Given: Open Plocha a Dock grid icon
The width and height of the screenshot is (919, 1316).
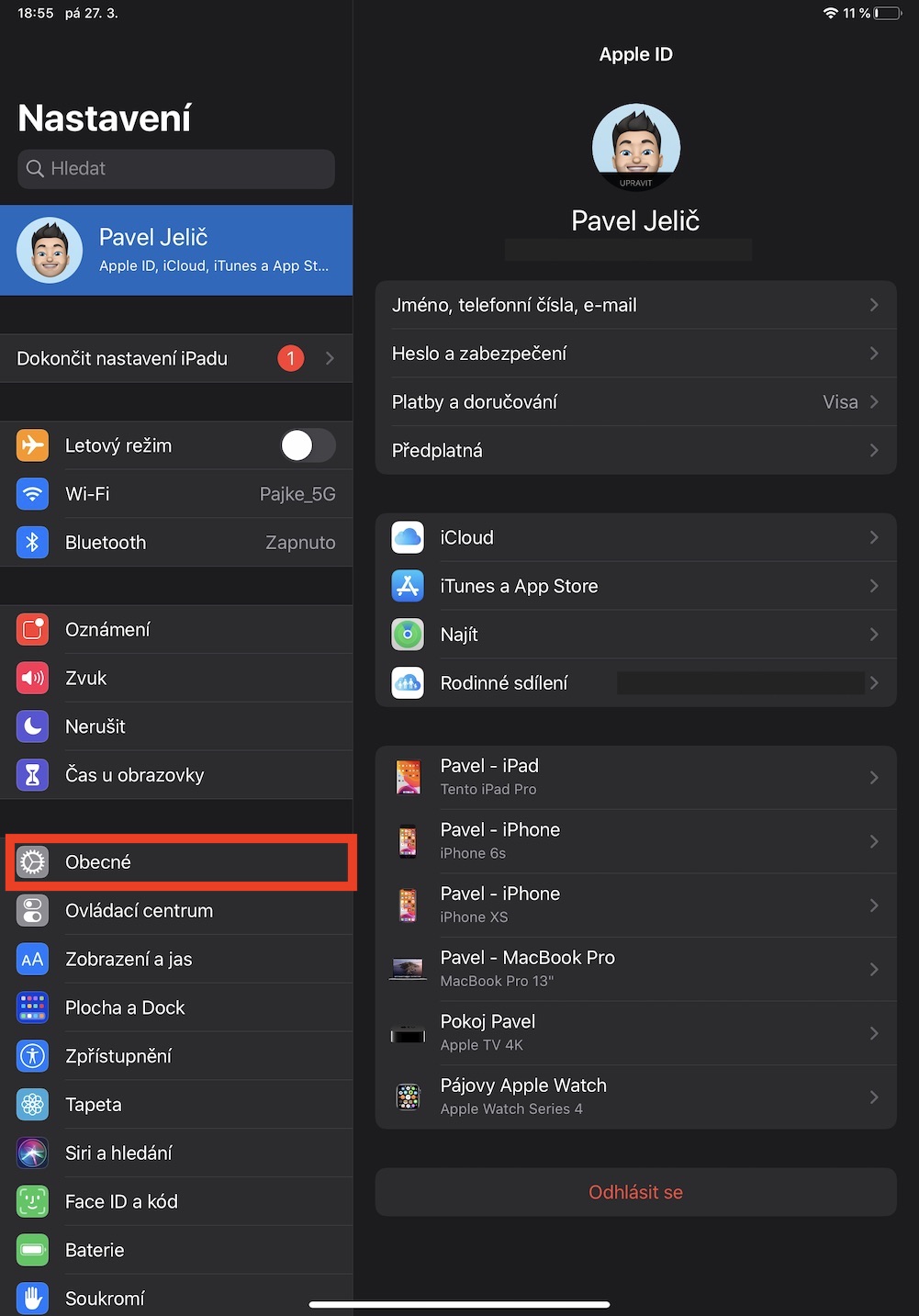Looking at the screenshot, I should (32, 1007).
